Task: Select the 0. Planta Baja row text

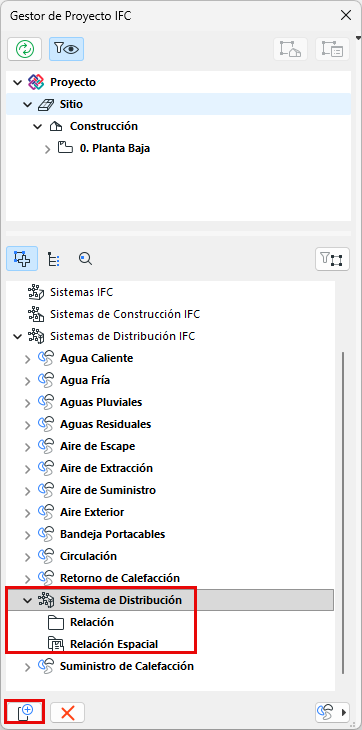Action: click(x=115, y=149)
